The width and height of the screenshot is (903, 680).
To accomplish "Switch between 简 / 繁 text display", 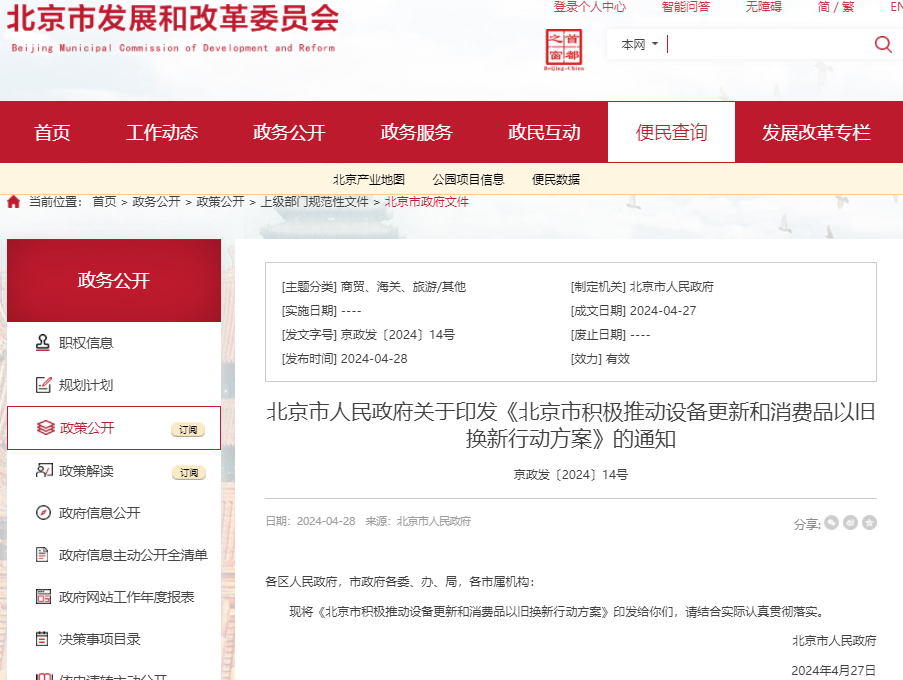I will [834, 7].
